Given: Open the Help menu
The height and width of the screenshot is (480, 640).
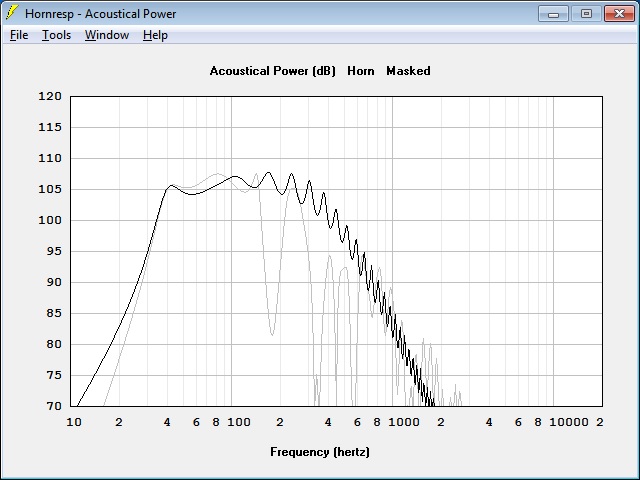Looking at the screenshot, I should (x=155, y=35).
